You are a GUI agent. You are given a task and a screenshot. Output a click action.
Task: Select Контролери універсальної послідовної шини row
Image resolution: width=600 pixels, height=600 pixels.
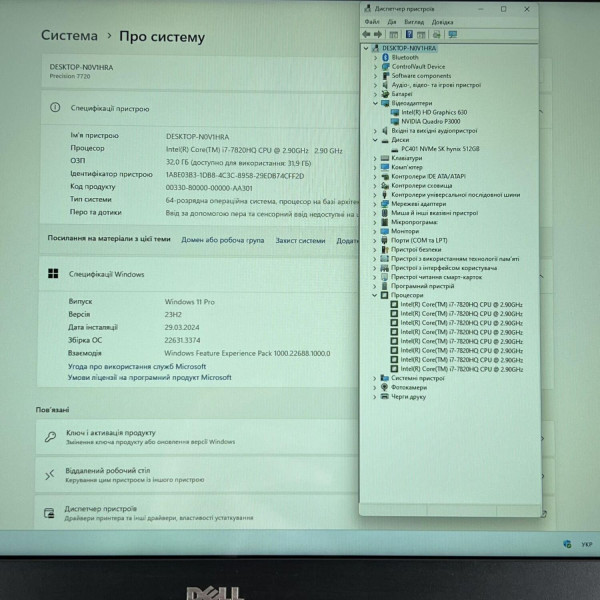point(455,195)
